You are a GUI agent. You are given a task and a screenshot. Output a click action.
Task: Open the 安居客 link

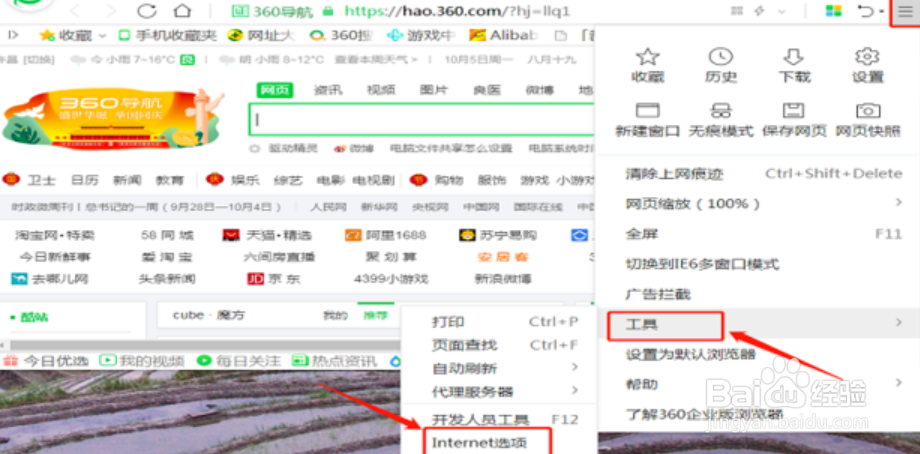click(503, 257)
